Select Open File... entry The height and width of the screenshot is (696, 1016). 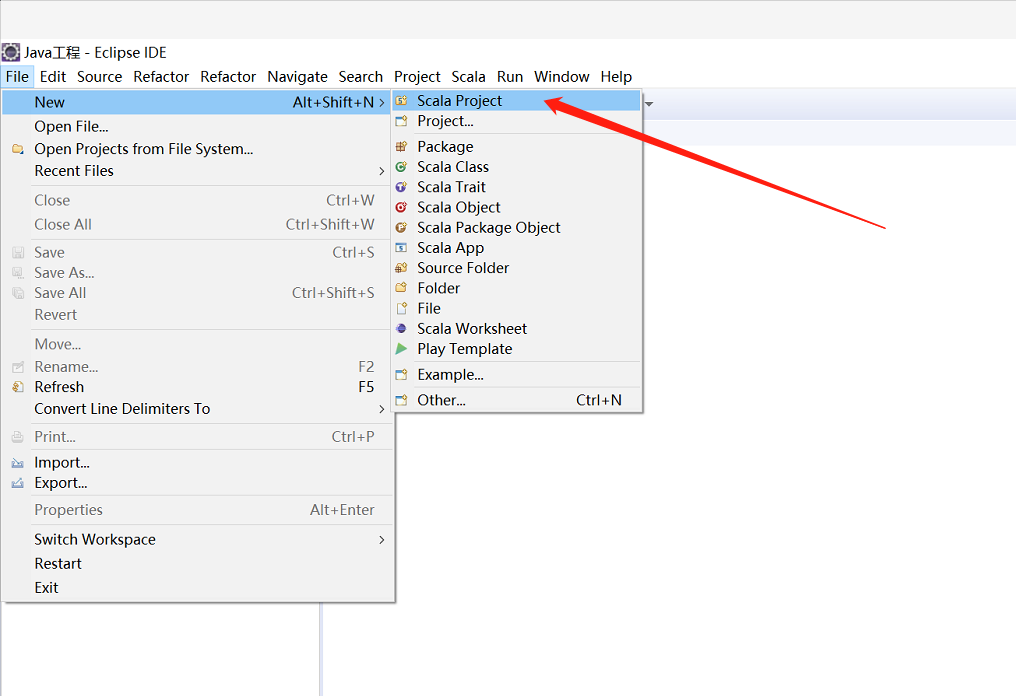click(198, 126)
